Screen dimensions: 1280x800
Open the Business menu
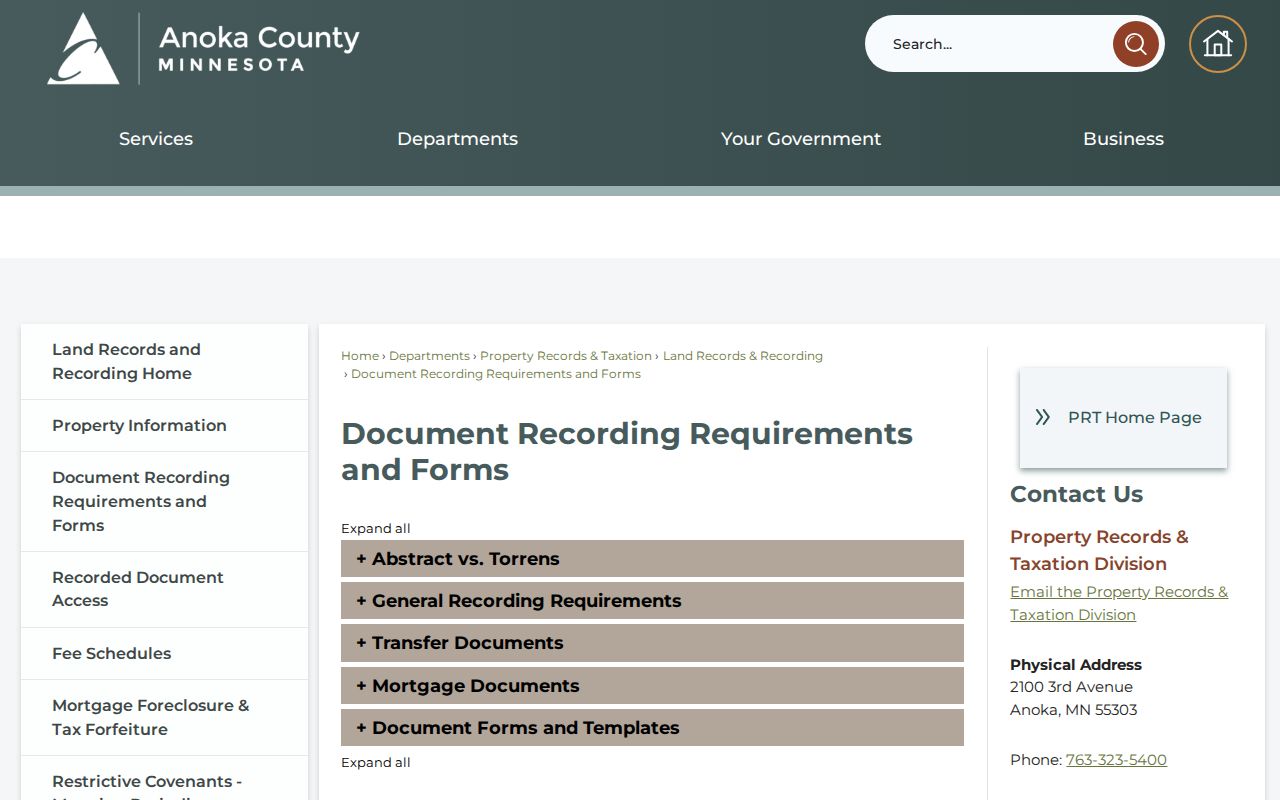coord(1123,139)
